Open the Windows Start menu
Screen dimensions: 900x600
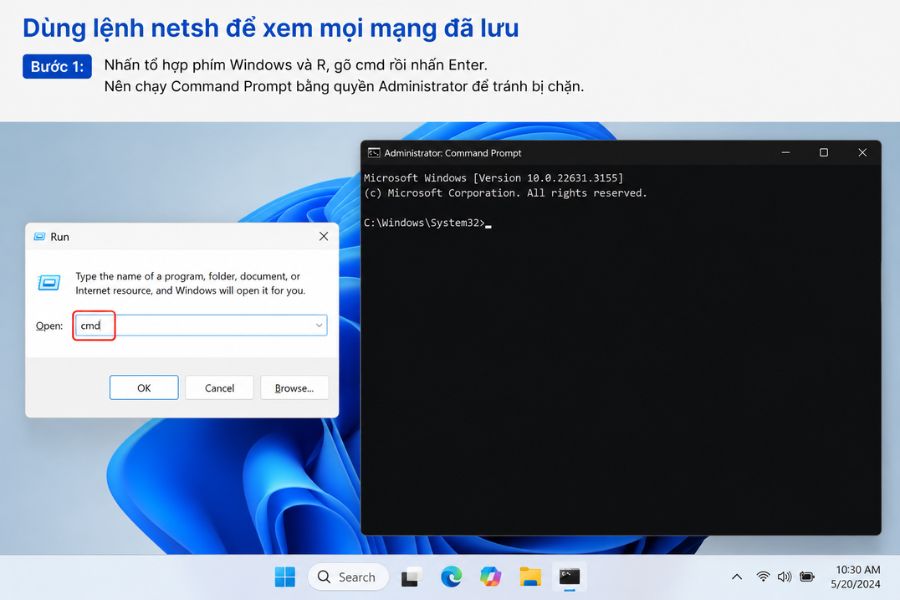coord(285,576)
